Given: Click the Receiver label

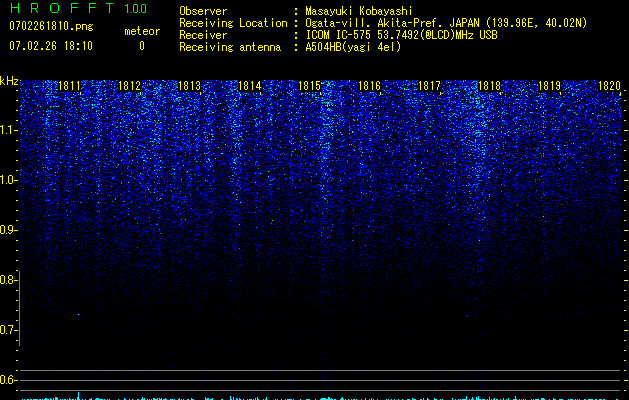Looking at the screenshot, I should pos(203,35).
